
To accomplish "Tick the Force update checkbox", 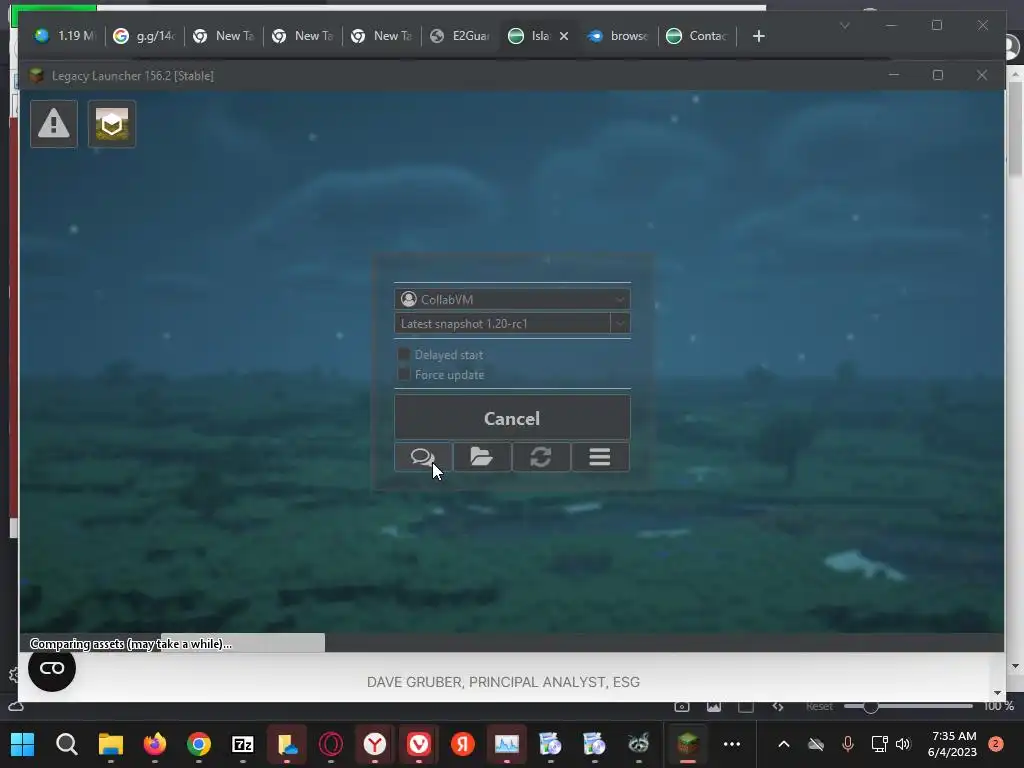I will pos(404,374).
